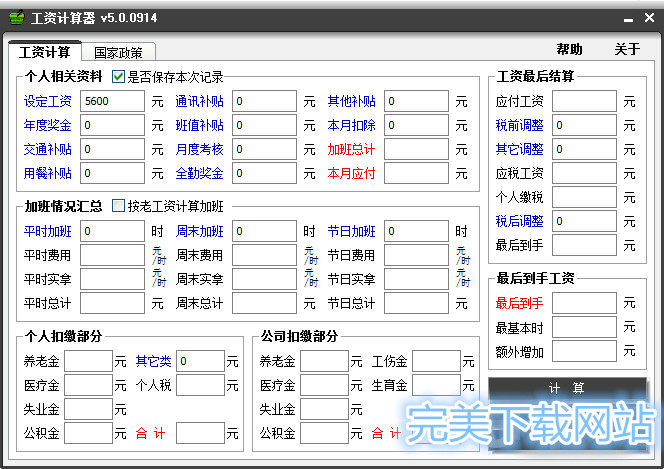
Task: Focus the 班值补贴 input field
Action: point(264,125)
